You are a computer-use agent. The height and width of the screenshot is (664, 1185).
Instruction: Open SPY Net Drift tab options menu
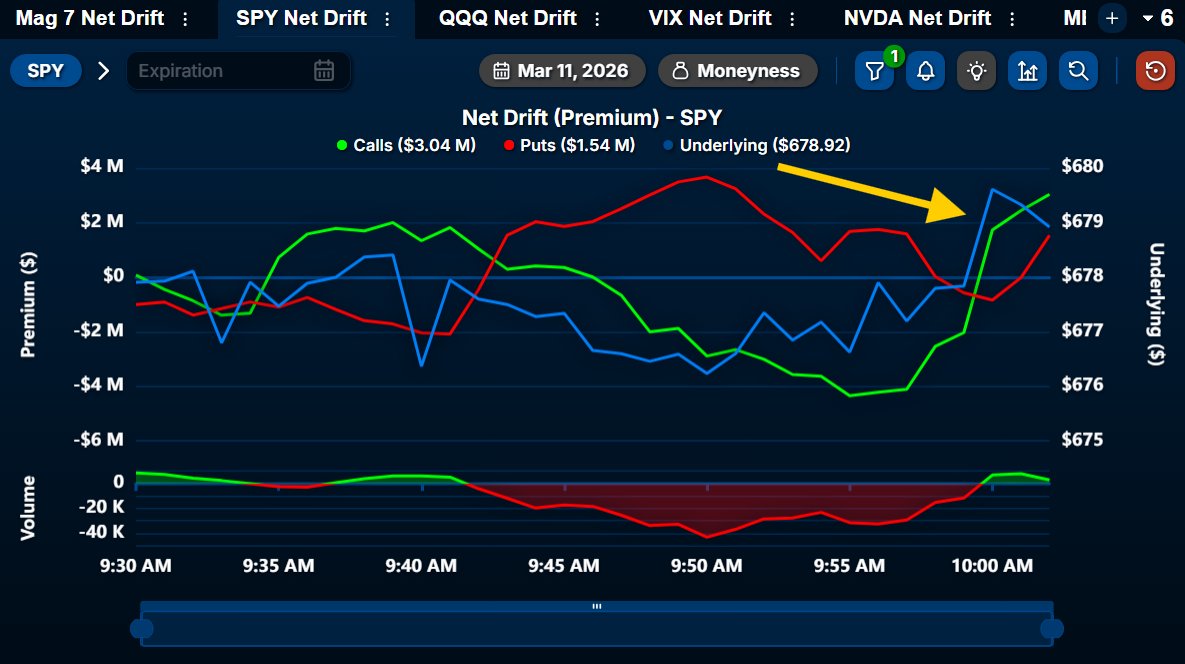click(388, 19)
